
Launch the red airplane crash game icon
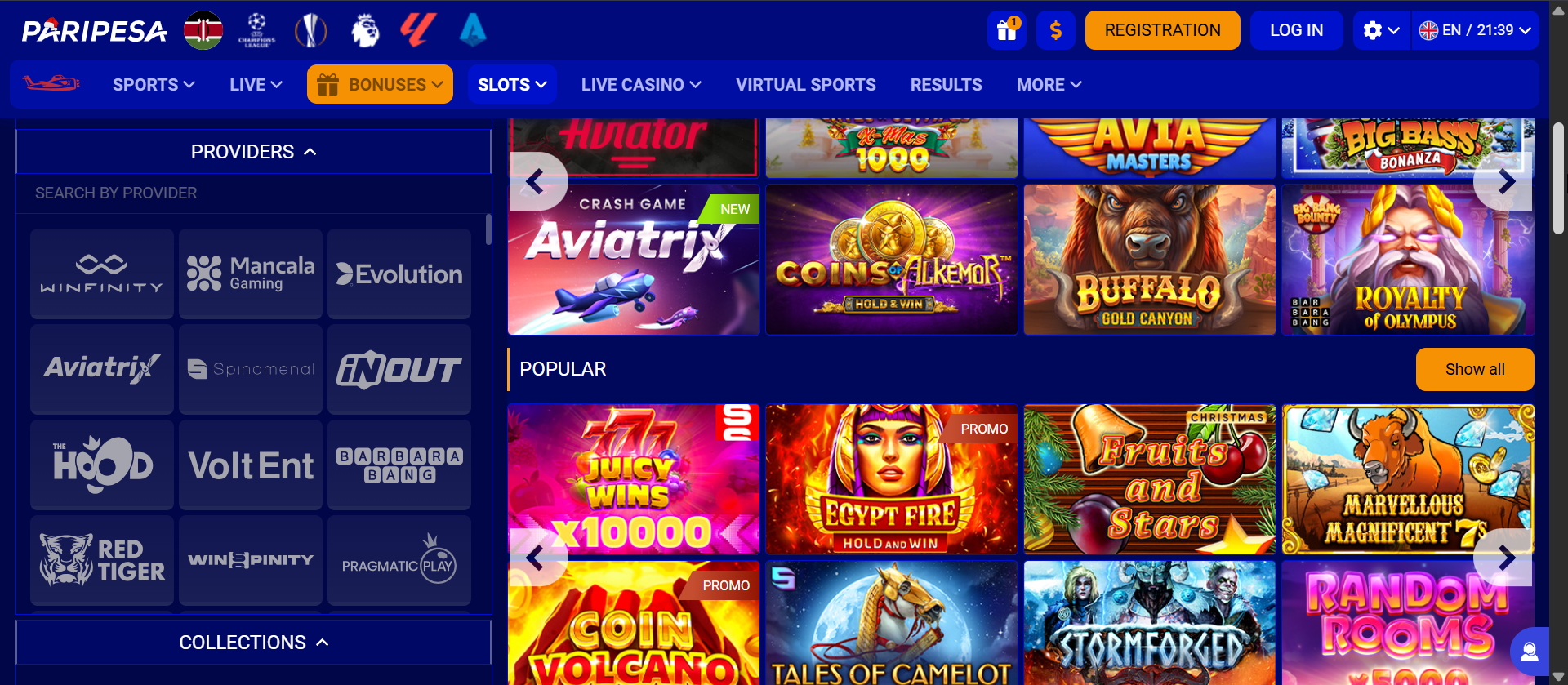tap(51, 83)
